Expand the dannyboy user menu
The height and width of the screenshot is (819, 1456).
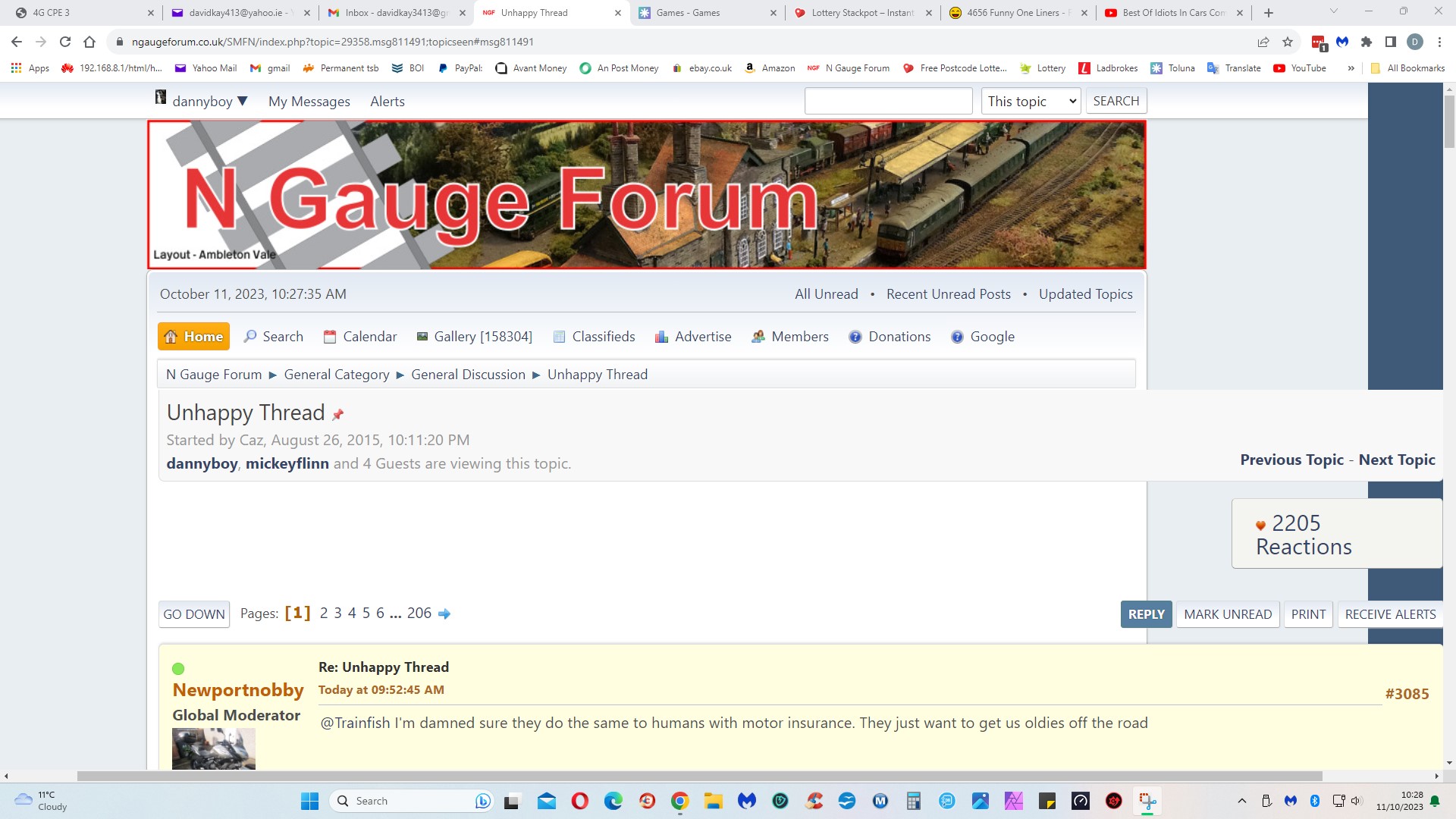point(202,101)
